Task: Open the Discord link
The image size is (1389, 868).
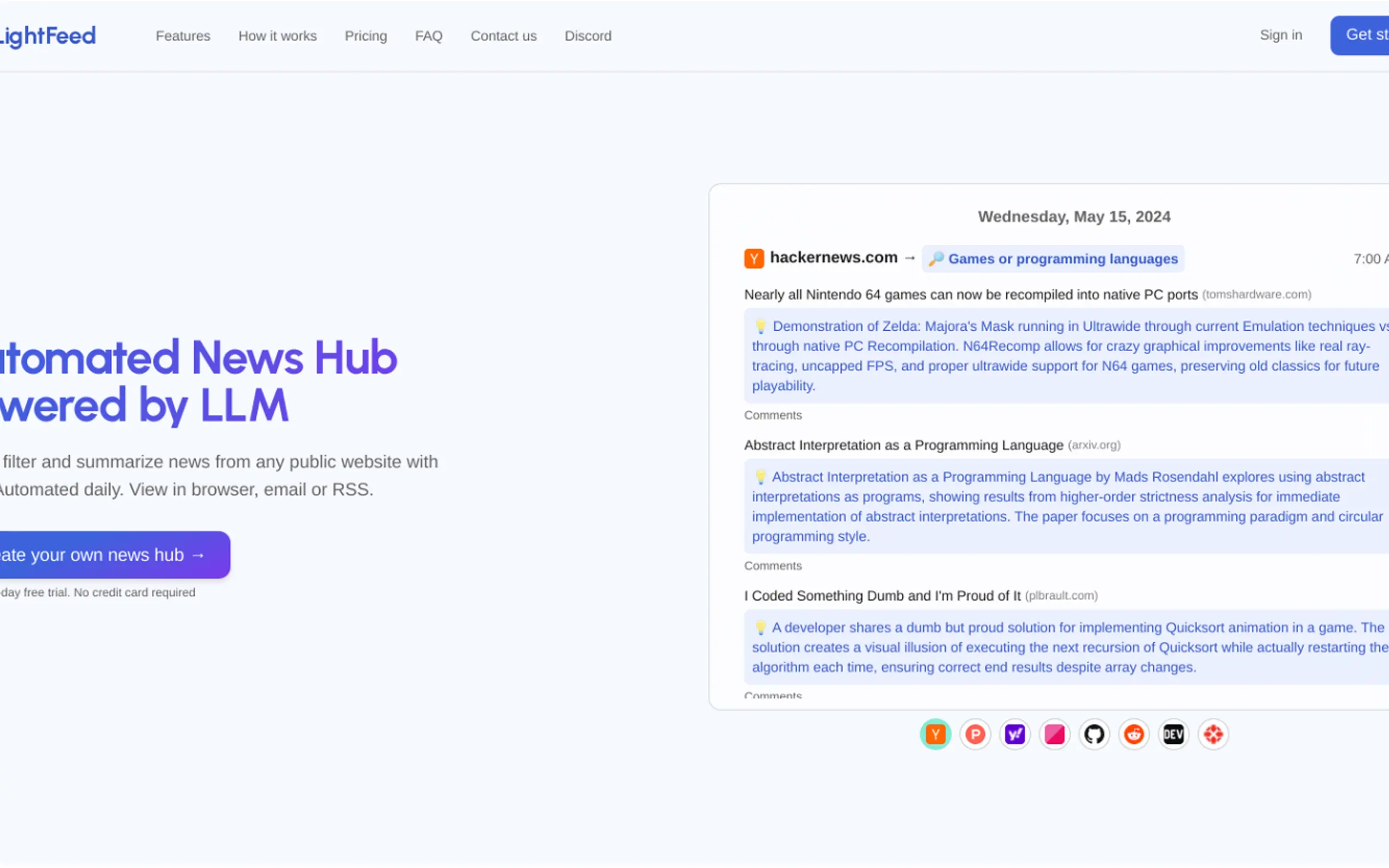Action: 587,36
